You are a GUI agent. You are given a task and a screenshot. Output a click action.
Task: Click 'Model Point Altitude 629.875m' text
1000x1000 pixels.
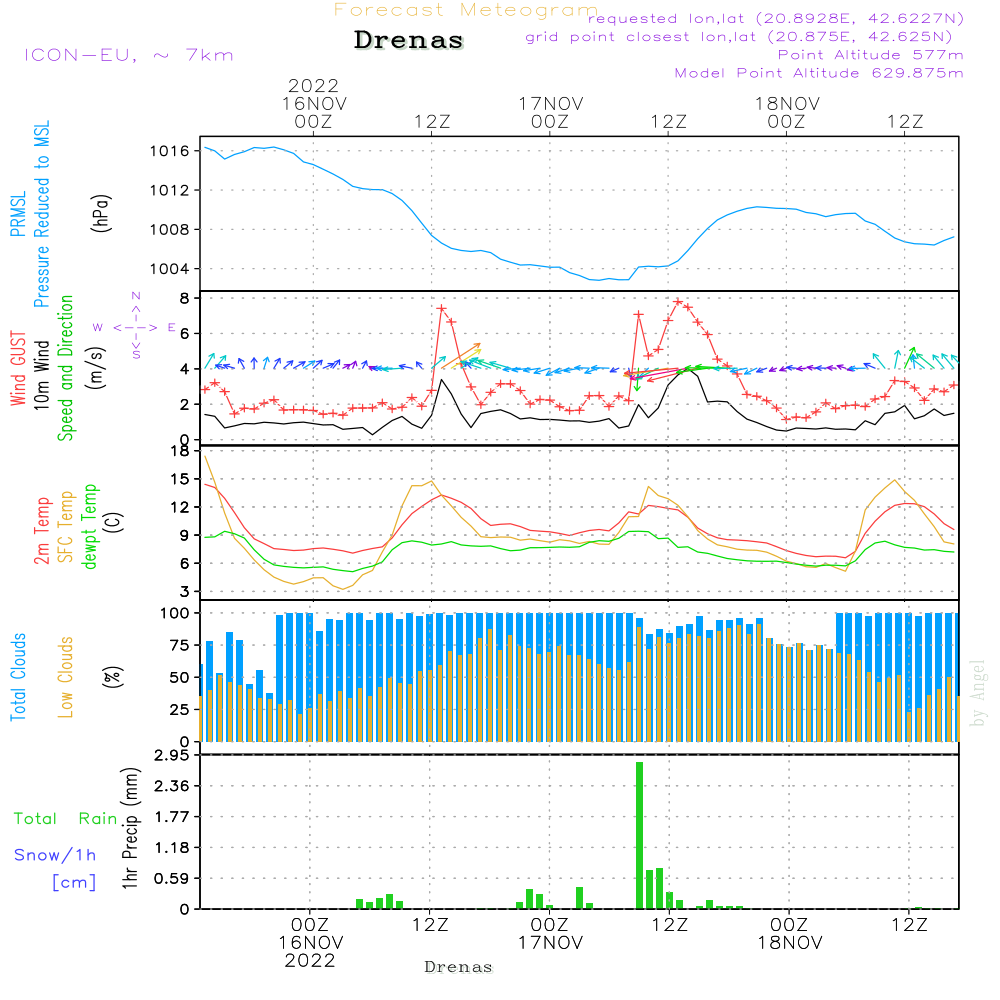[x=819, y=73]
